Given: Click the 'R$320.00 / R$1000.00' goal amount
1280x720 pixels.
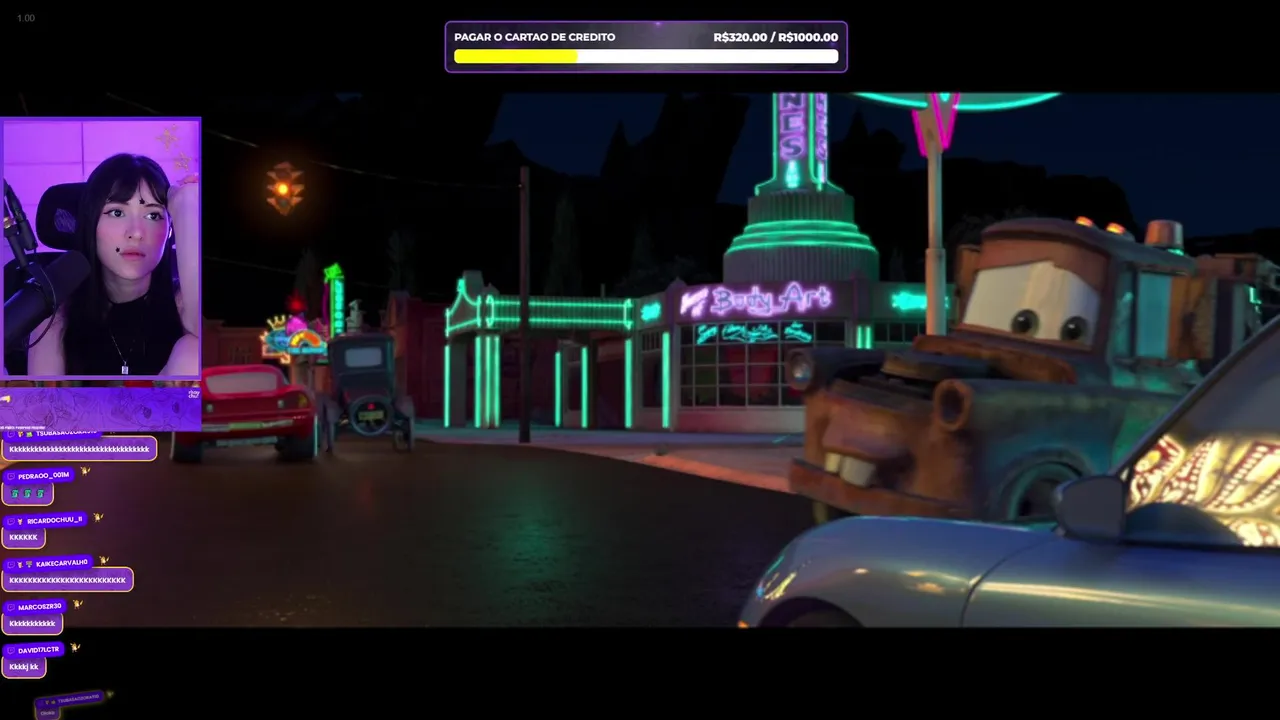Looking at the screenshot, I should [x=776, y=37].
